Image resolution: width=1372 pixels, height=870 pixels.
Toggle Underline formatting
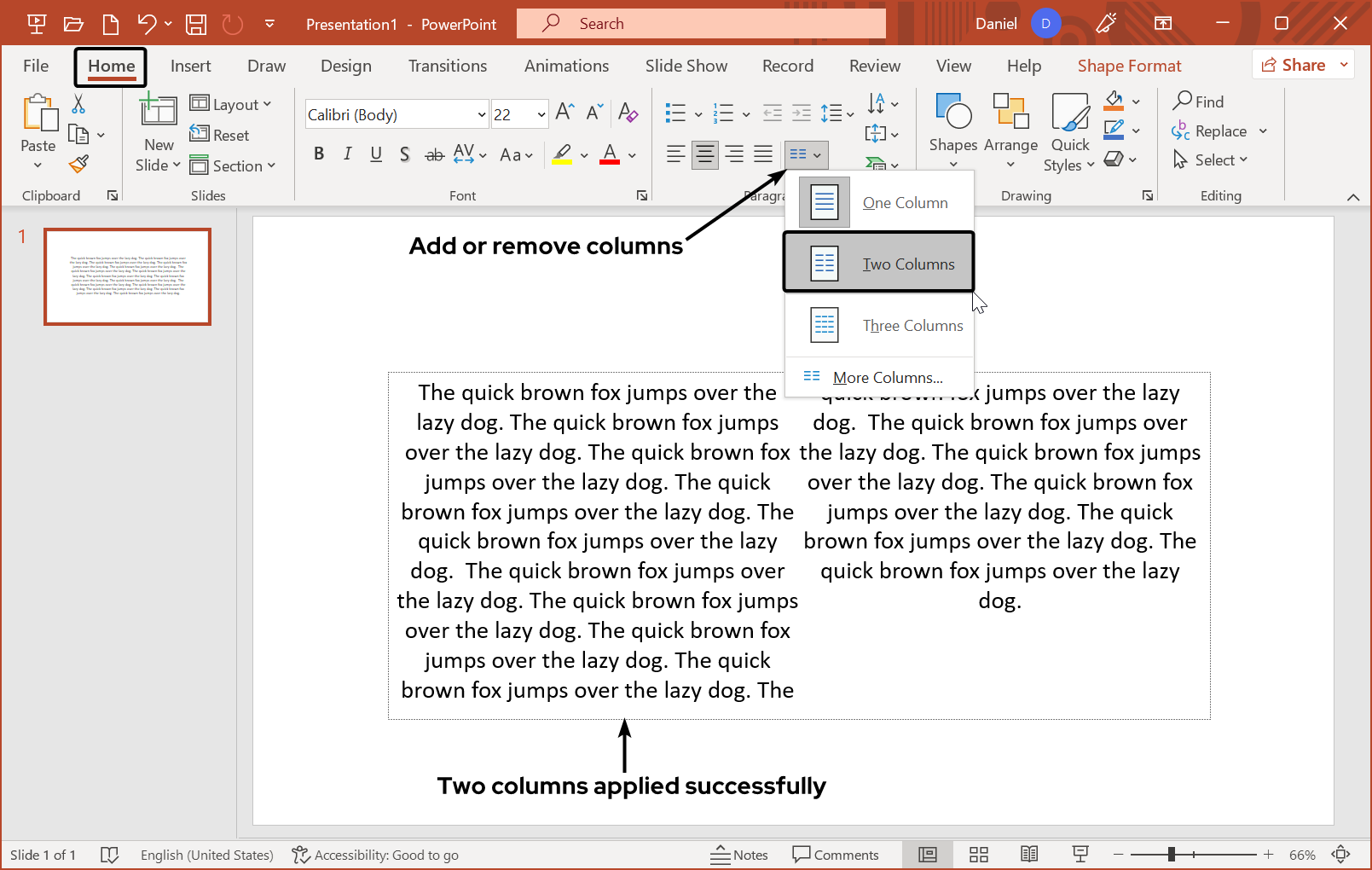pos(376,154)
